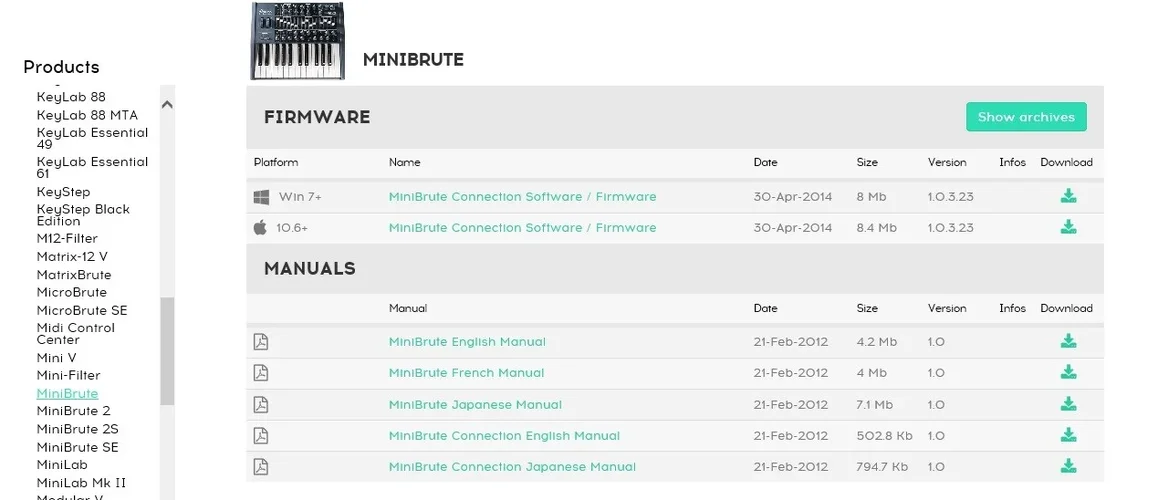1158x500 pixels.
Task: Open Win 7+ MiniBrute Connection Software link
Action: [x=522, y=196]
